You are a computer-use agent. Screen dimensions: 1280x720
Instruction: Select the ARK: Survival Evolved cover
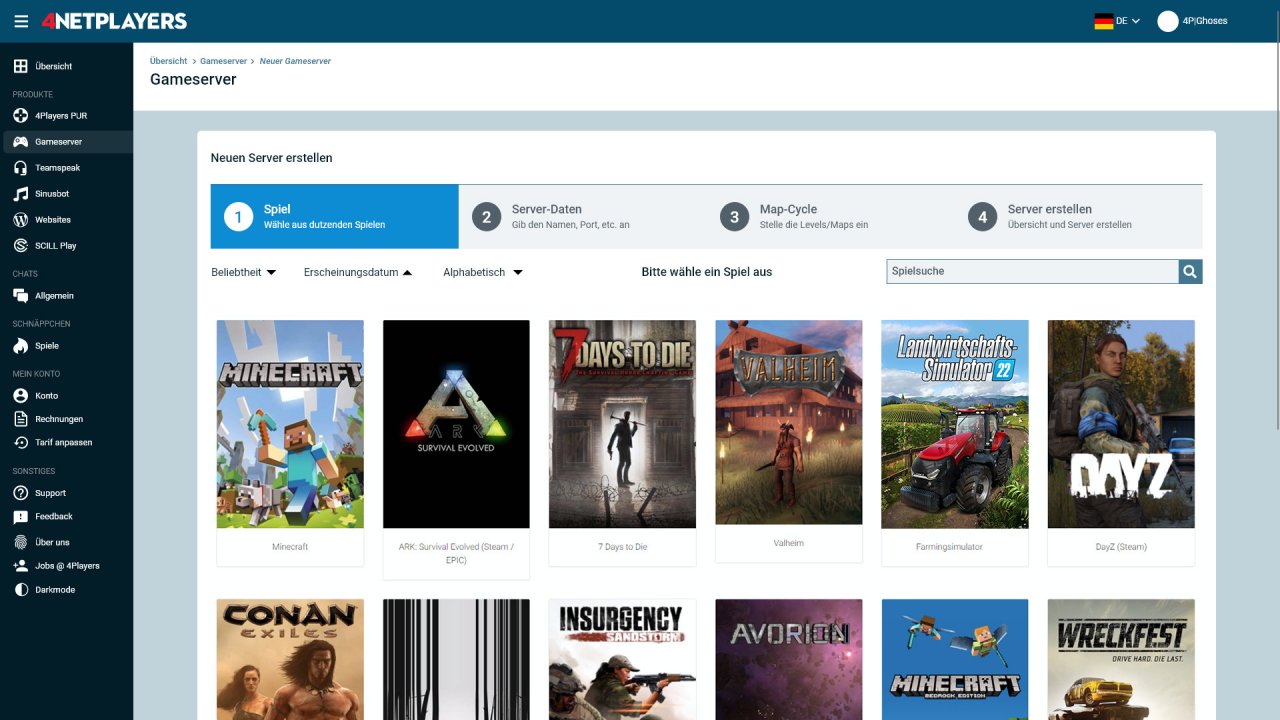[456, 424]
